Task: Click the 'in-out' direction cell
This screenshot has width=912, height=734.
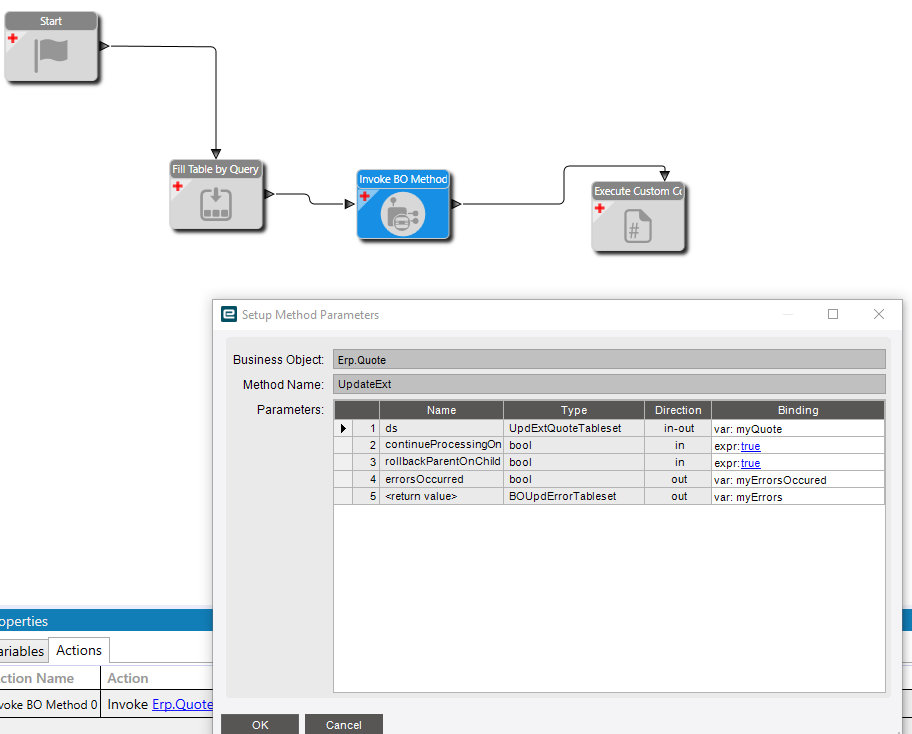Action: (x=678, y=428)
